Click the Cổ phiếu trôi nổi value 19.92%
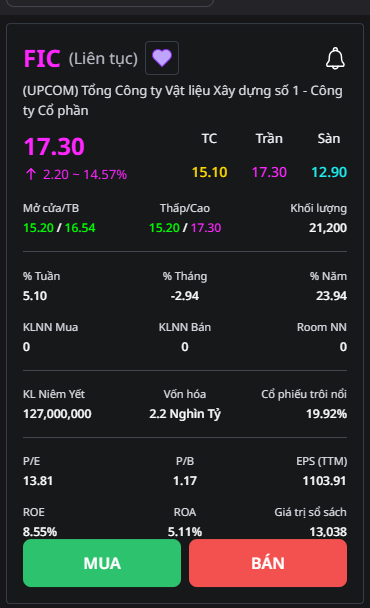Image resolution: width=370 pixels, height=608 pixels. pyautogui.click(x=327, y=414)
